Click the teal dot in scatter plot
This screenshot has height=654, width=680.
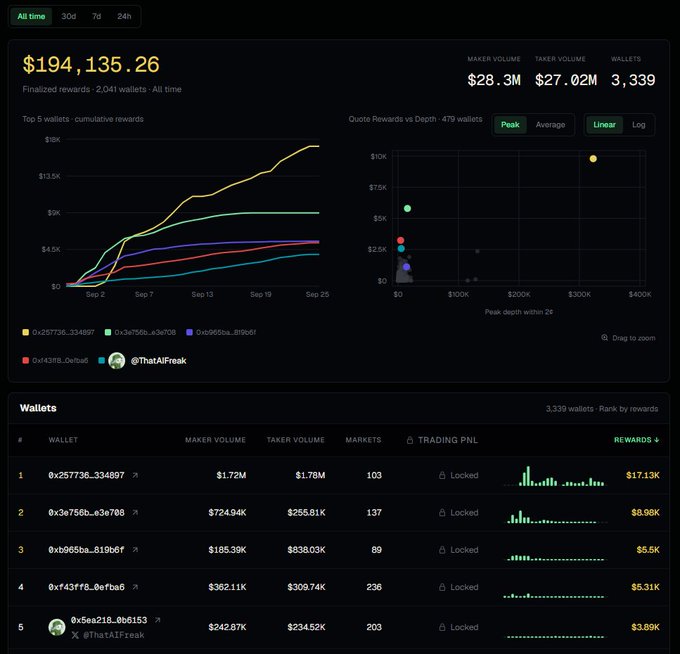tap(401, 249)
